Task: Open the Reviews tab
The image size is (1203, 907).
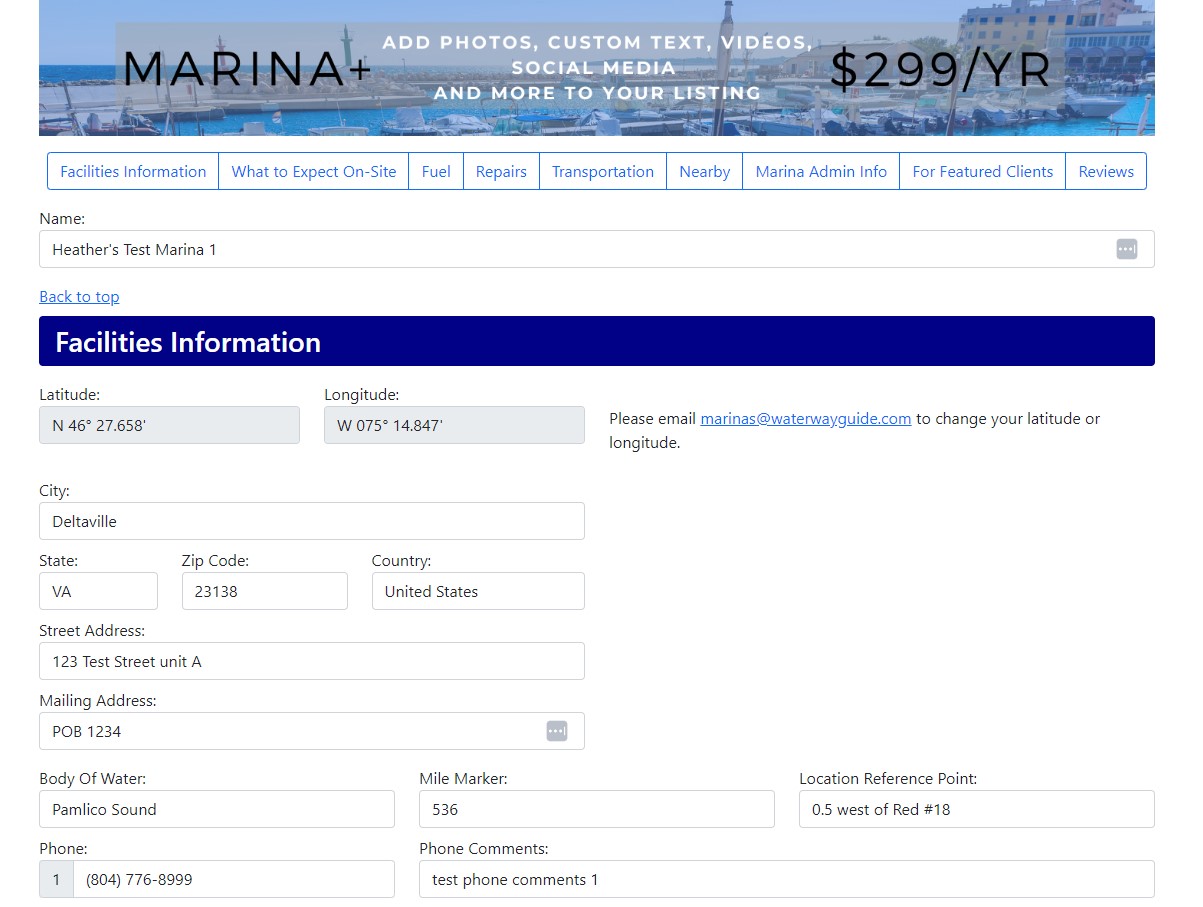Action: pos(1106,171)
